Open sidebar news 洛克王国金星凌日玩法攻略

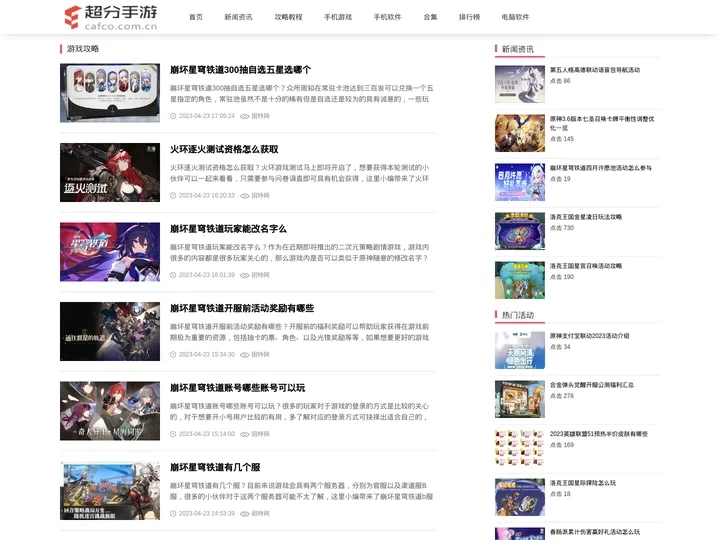click(x=585, y=217)
